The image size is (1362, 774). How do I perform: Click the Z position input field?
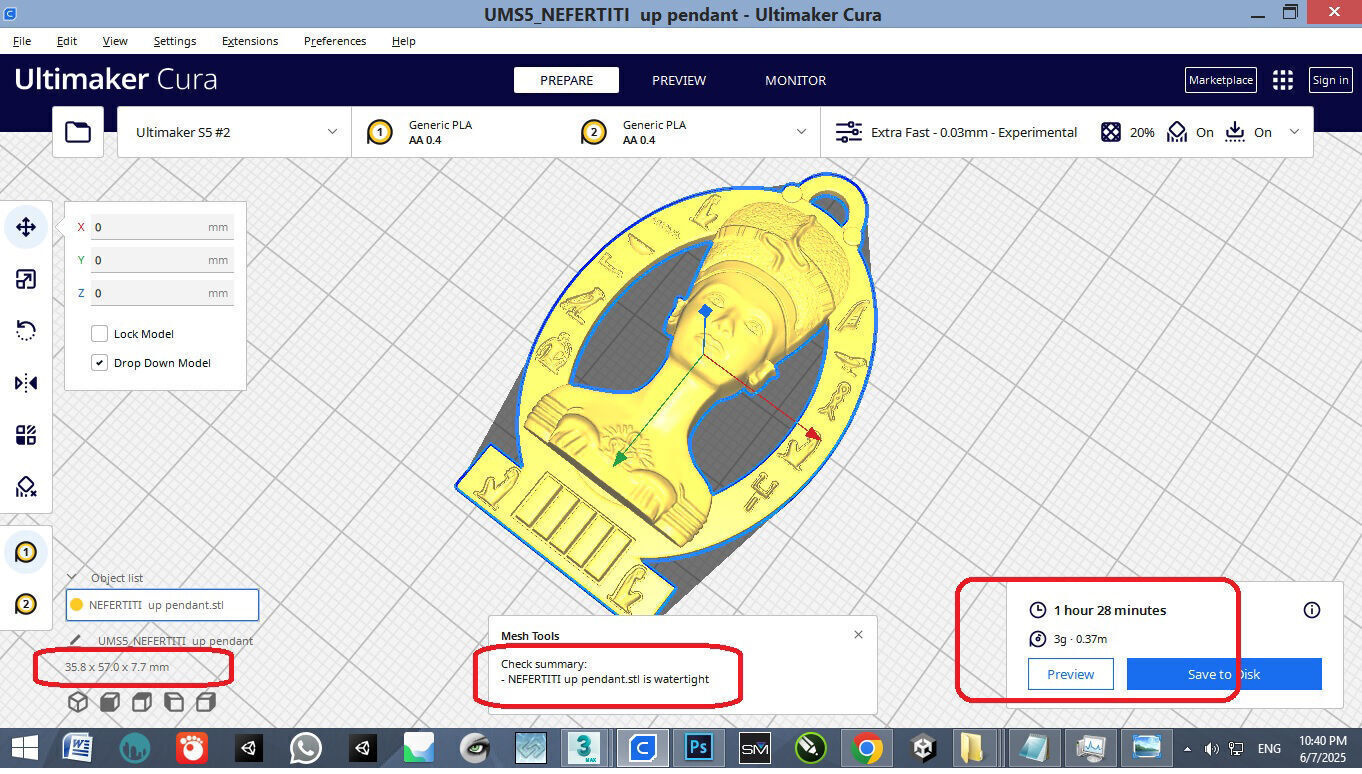pyautogui.click(x=162, y=293)
